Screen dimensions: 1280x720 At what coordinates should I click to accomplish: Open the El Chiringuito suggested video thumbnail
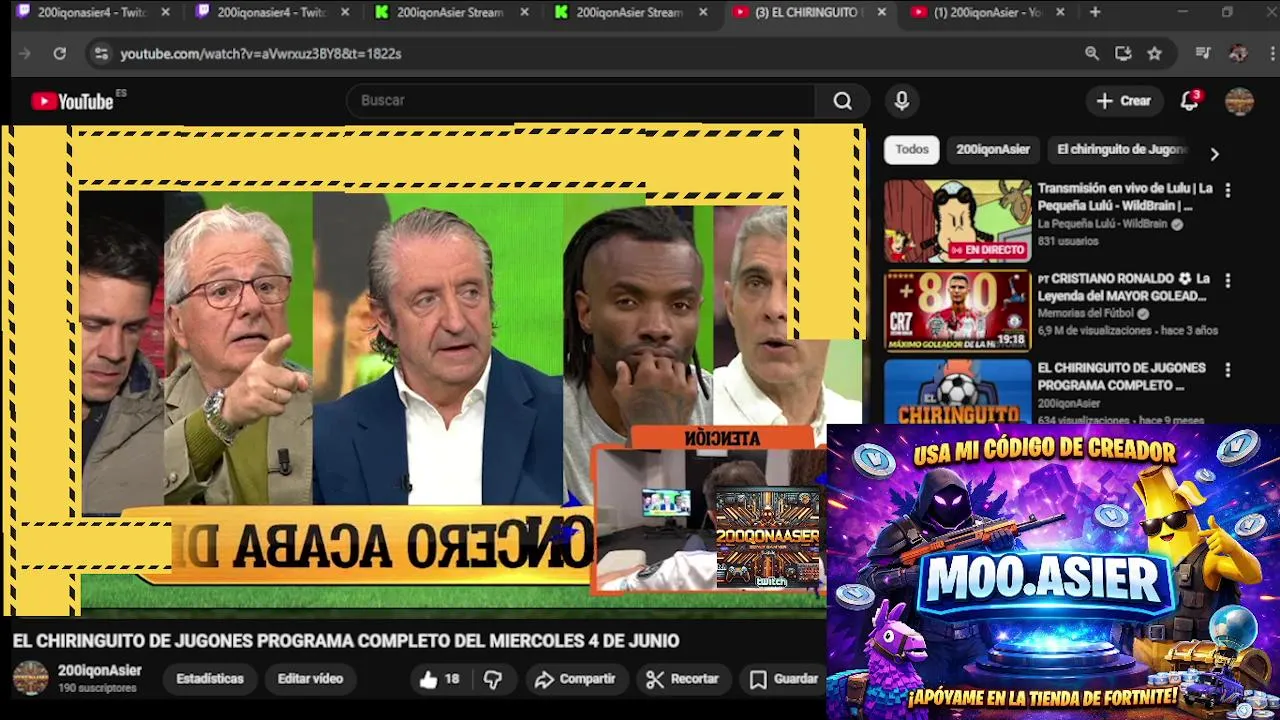click(x=957, y=392)
